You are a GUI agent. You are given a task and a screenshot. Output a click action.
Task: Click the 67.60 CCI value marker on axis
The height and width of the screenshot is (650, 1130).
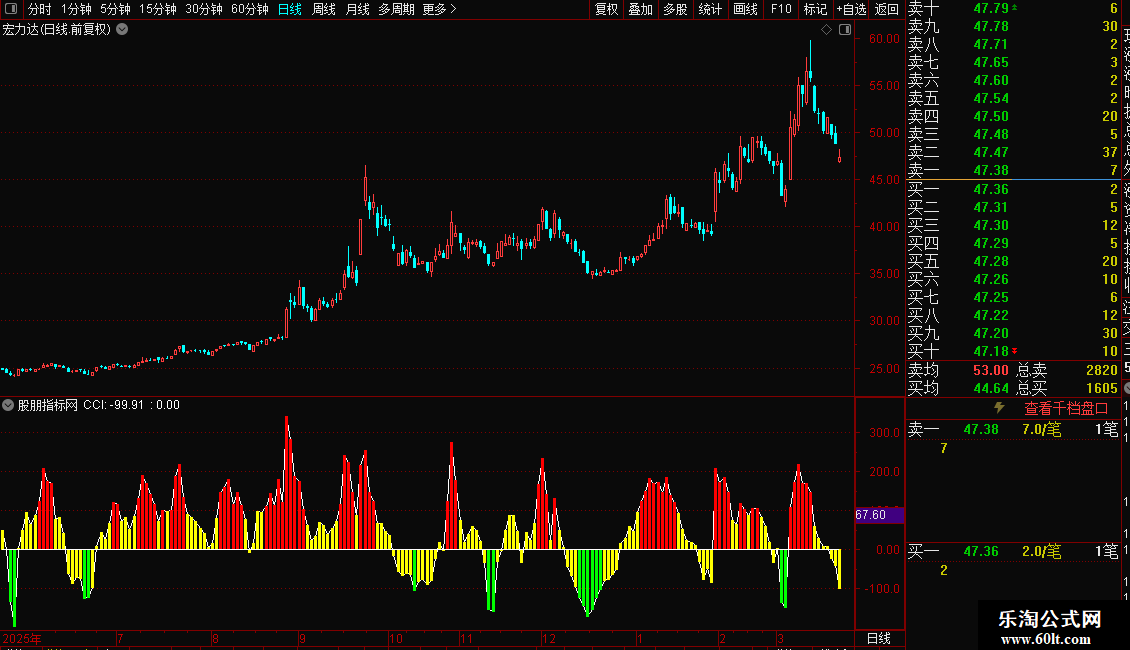[879, 515]
